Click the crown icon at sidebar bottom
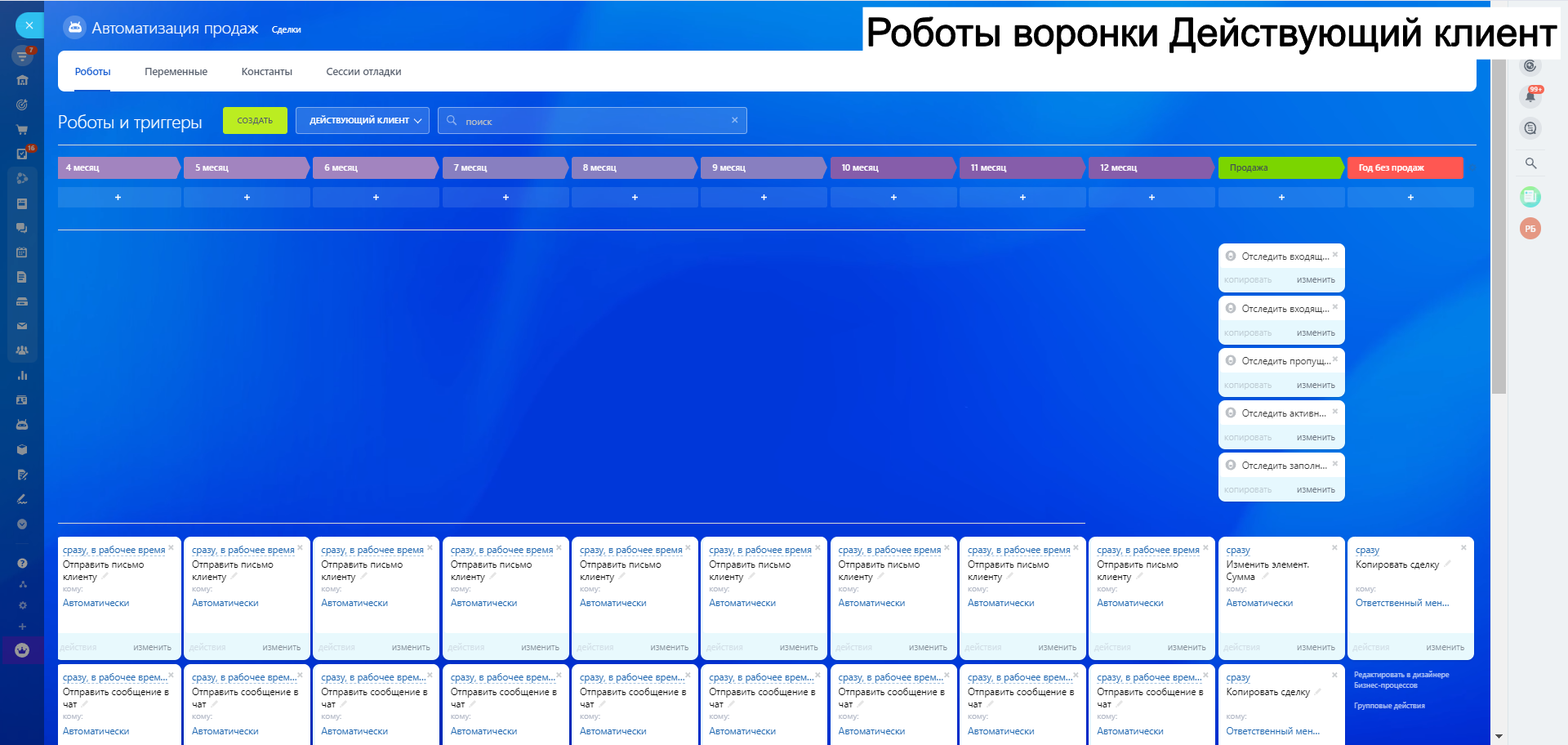The height and width of the screenshot is (745, 1568). point(22,650)
